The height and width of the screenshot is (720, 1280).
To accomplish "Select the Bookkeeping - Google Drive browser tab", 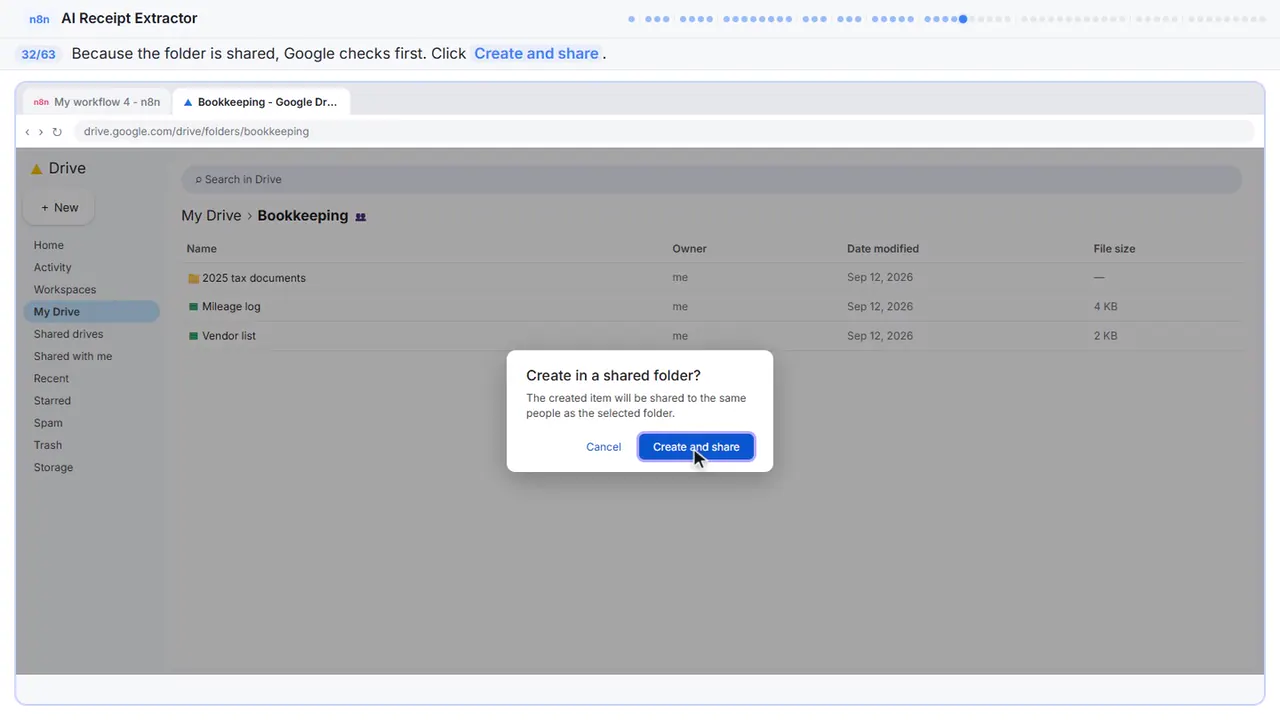I will (x=261, y=102).
